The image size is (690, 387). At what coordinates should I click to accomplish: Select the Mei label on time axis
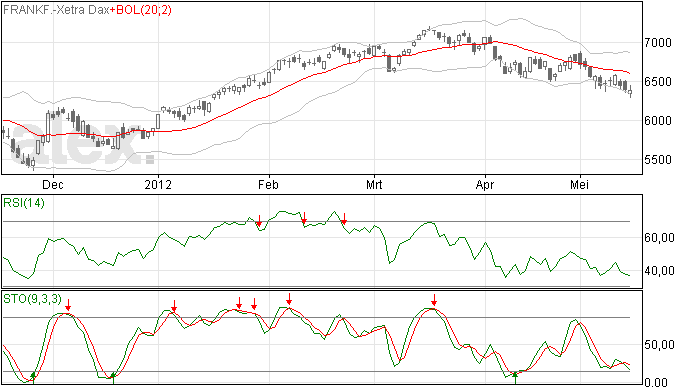point(580,185)
